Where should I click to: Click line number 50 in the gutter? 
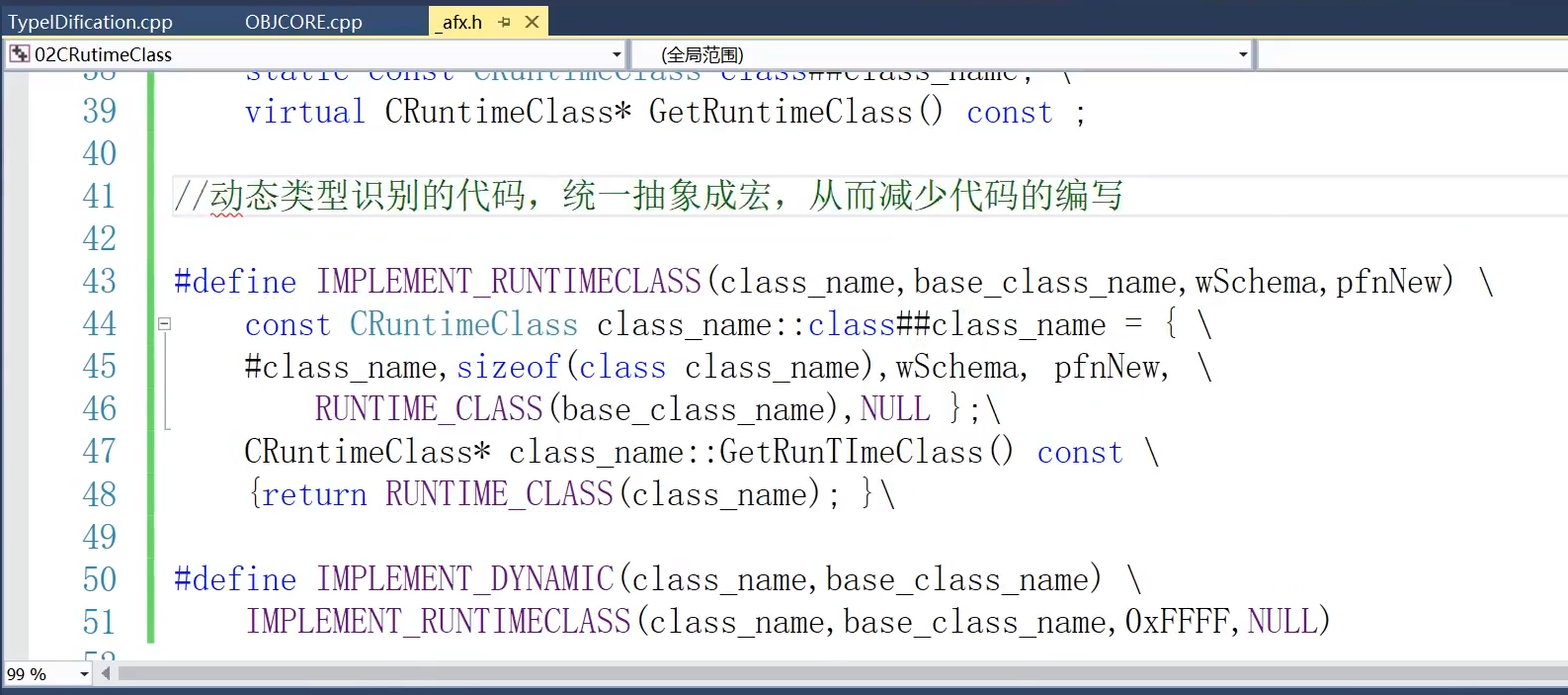pyautogui.click(x=100, y=579)
